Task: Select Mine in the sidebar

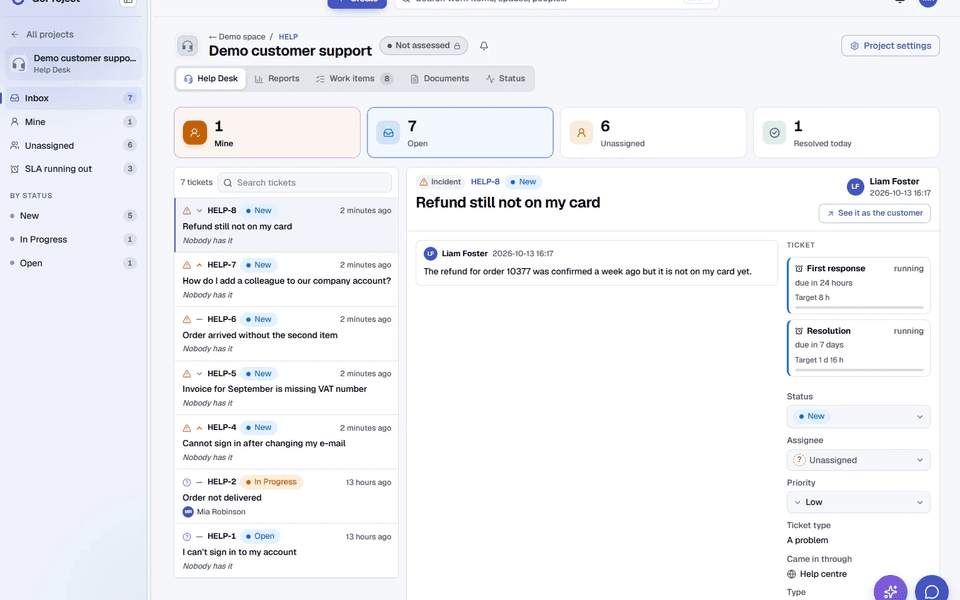Action: pyautogui.click(x=73, y=122)
